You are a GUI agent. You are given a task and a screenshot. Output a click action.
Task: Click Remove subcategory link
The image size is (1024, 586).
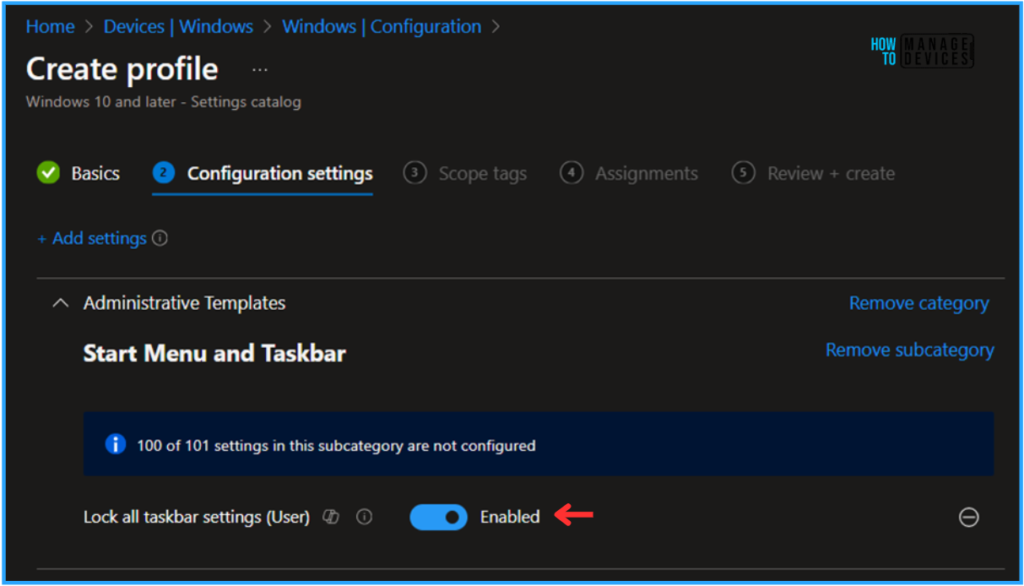[x=910, y=350]
